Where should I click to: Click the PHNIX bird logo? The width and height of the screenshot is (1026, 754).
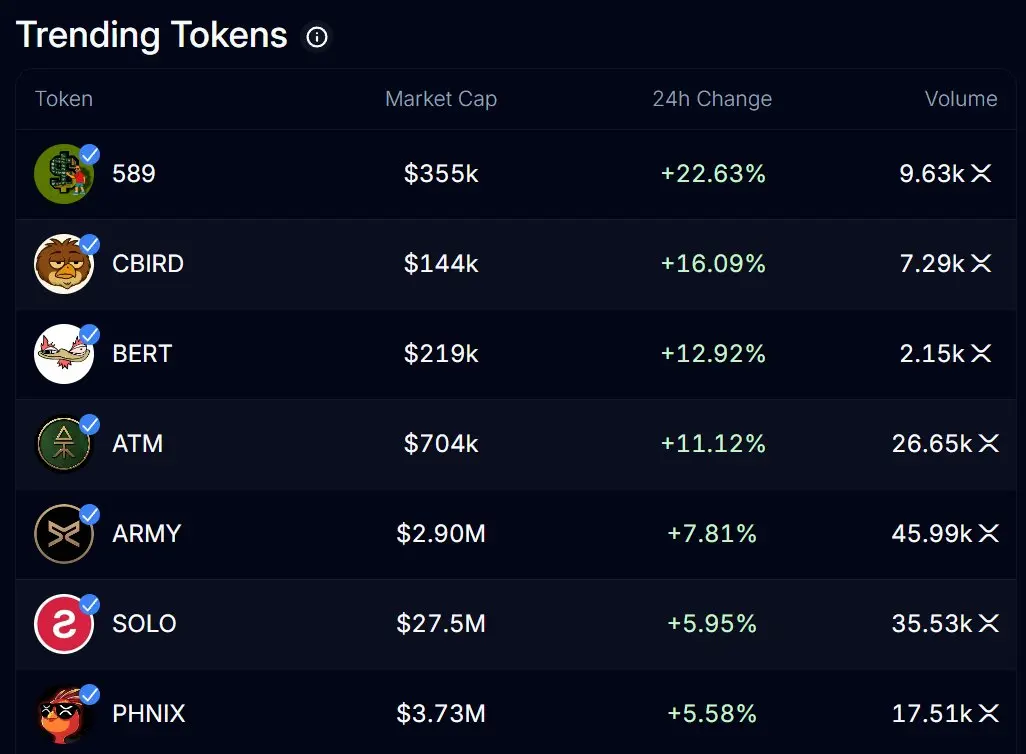[63, 714]
